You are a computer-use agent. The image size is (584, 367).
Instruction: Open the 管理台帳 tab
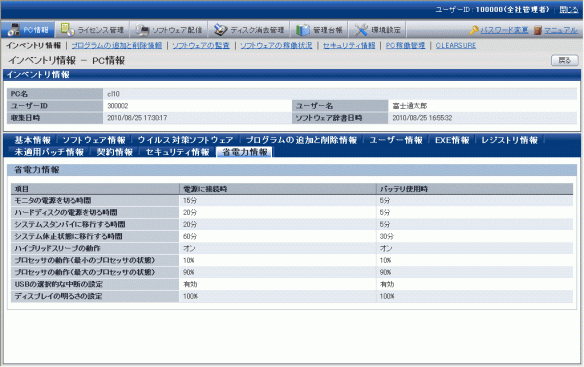(x=319, y=29)
